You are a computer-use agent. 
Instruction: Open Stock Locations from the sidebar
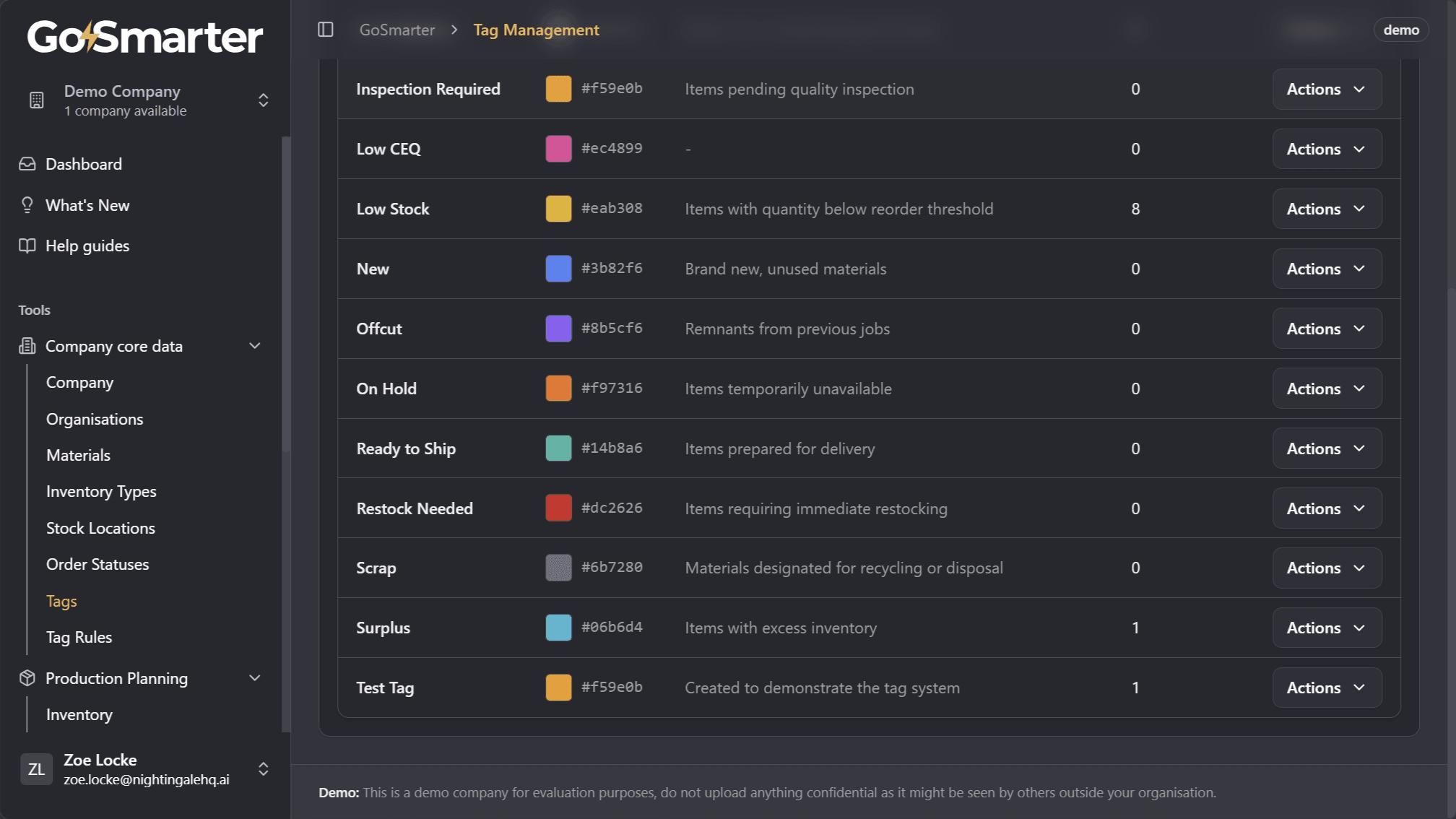pos(100,528)
